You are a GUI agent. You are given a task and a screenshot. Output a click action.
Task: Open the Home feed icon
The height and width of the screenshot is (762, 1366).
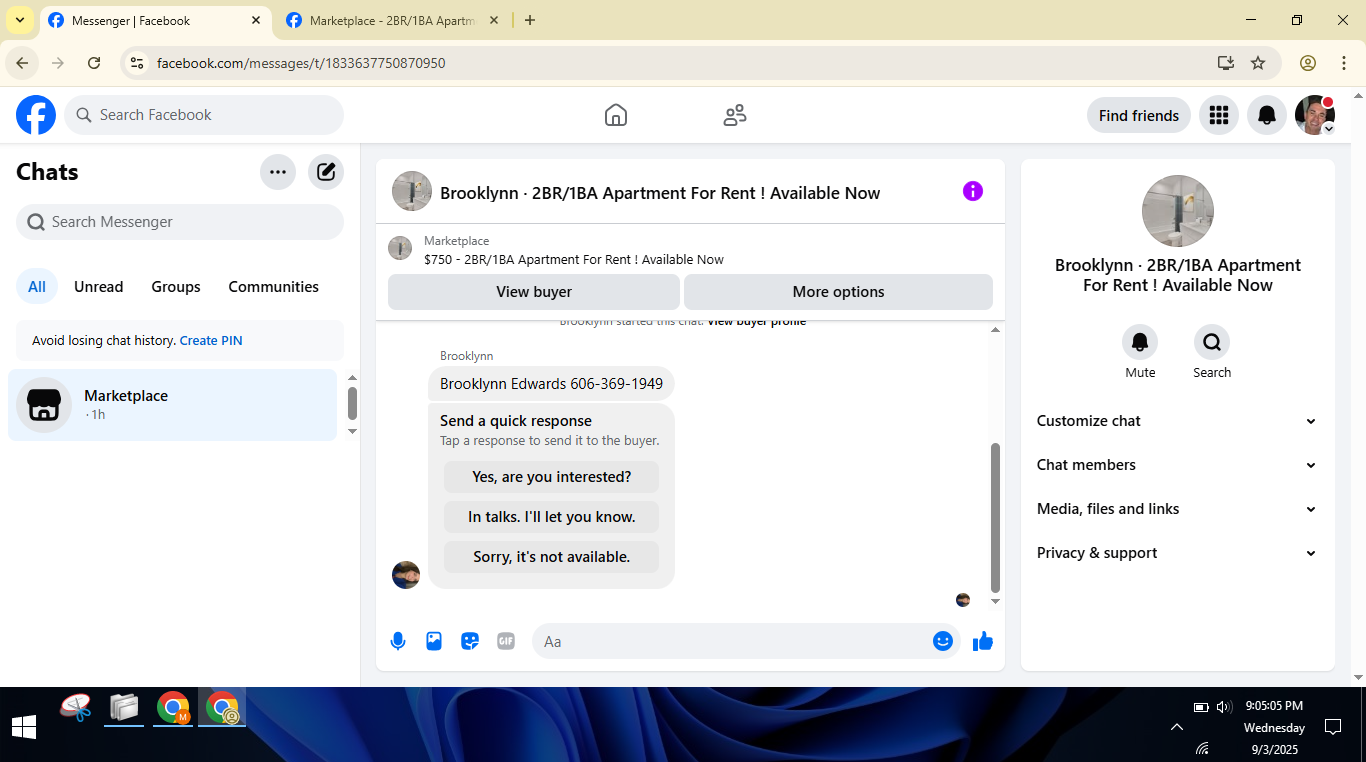(616, 115)
